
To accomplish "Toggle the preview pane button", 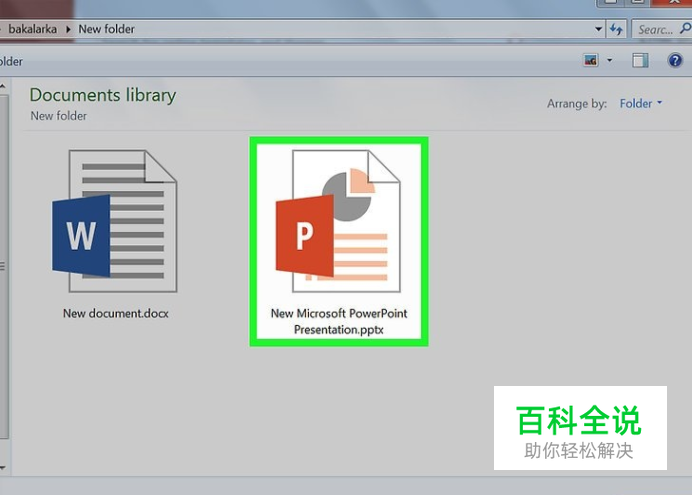I will pyautogui.click(x=640, y=60).
